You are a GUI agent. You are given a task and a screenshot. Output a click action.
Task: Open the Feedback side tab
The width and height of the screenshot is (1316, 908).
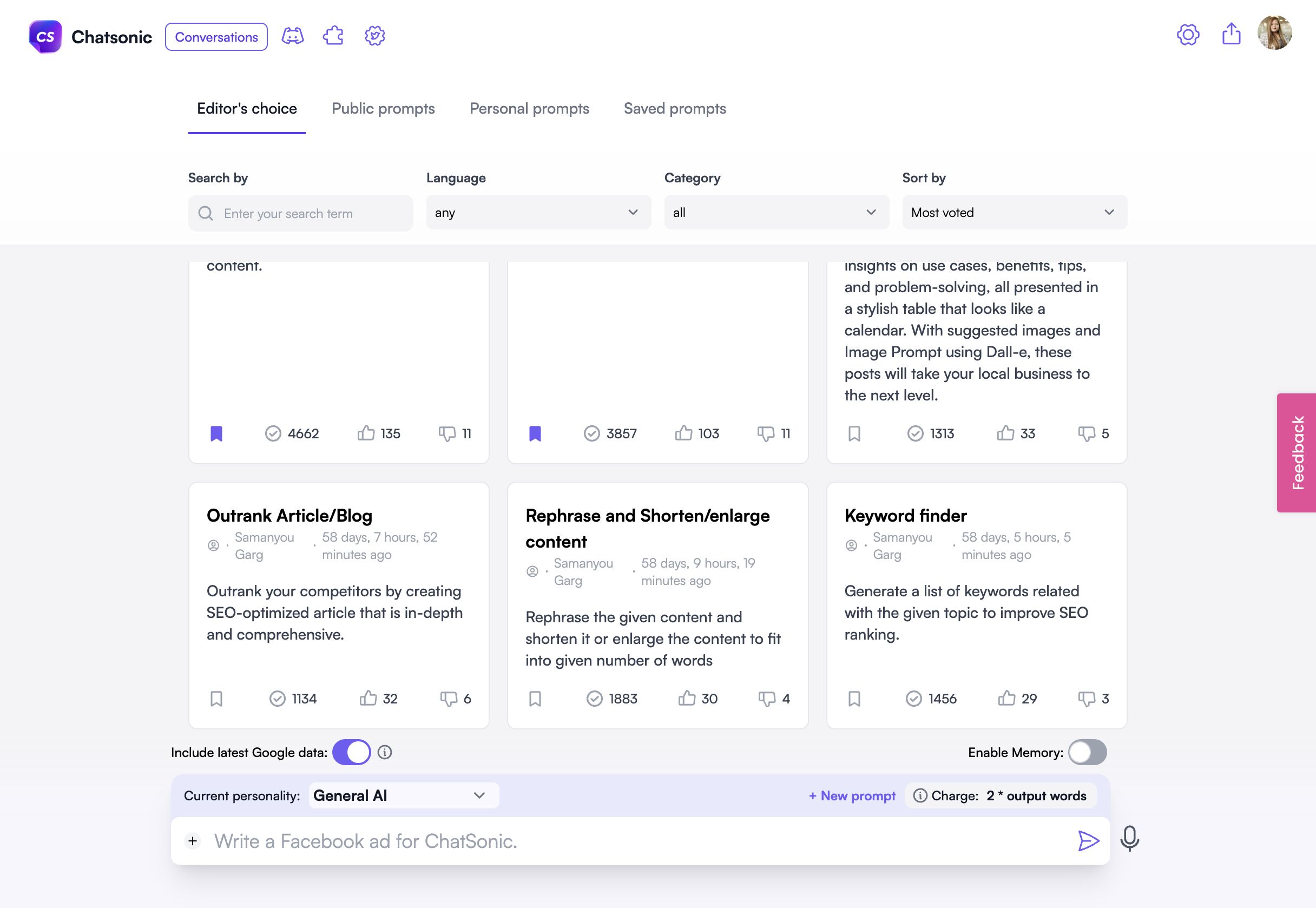pyautogui.click(x=1296, y=453)
